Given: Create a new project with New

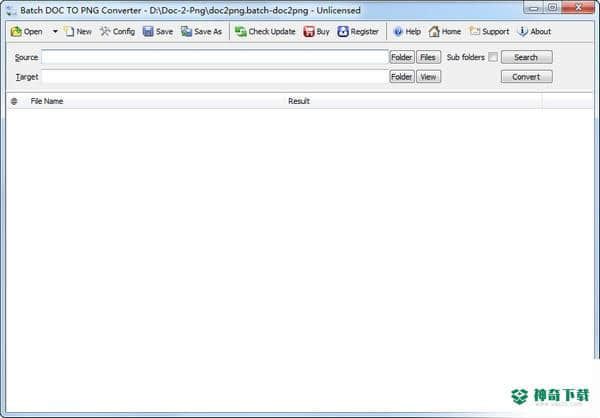Looking at the screenshot, I should tap(78, 32).
